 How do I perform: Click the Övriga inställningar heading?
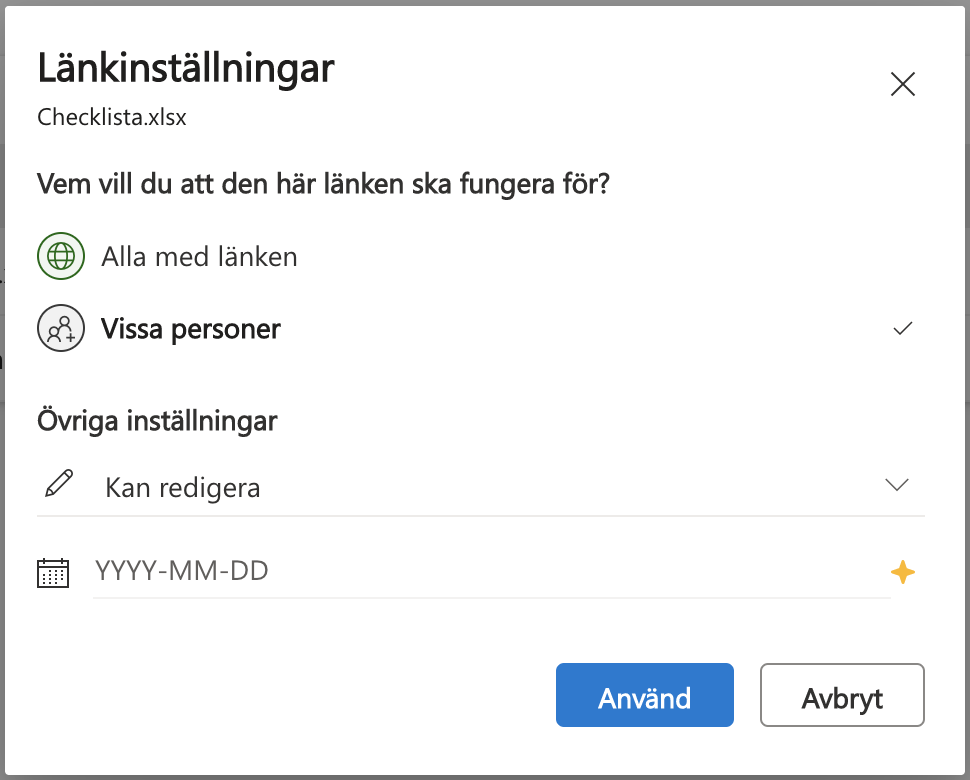pos(157,421)
